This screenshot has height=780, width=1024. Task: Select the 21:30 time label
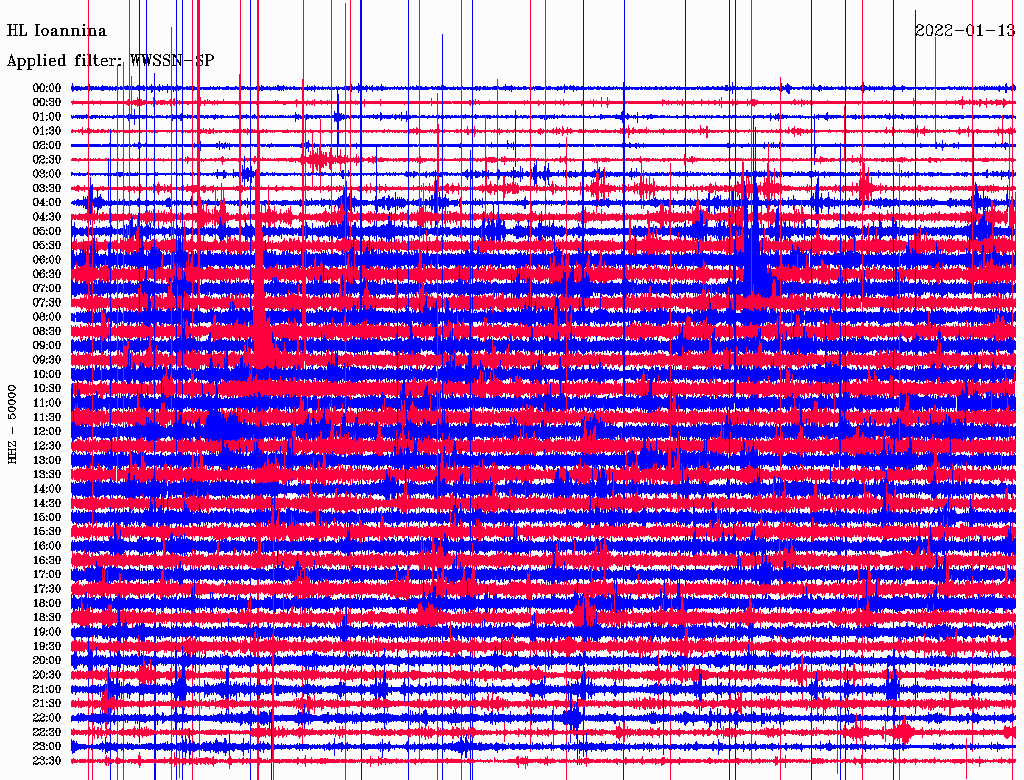[x=47, y=704]
